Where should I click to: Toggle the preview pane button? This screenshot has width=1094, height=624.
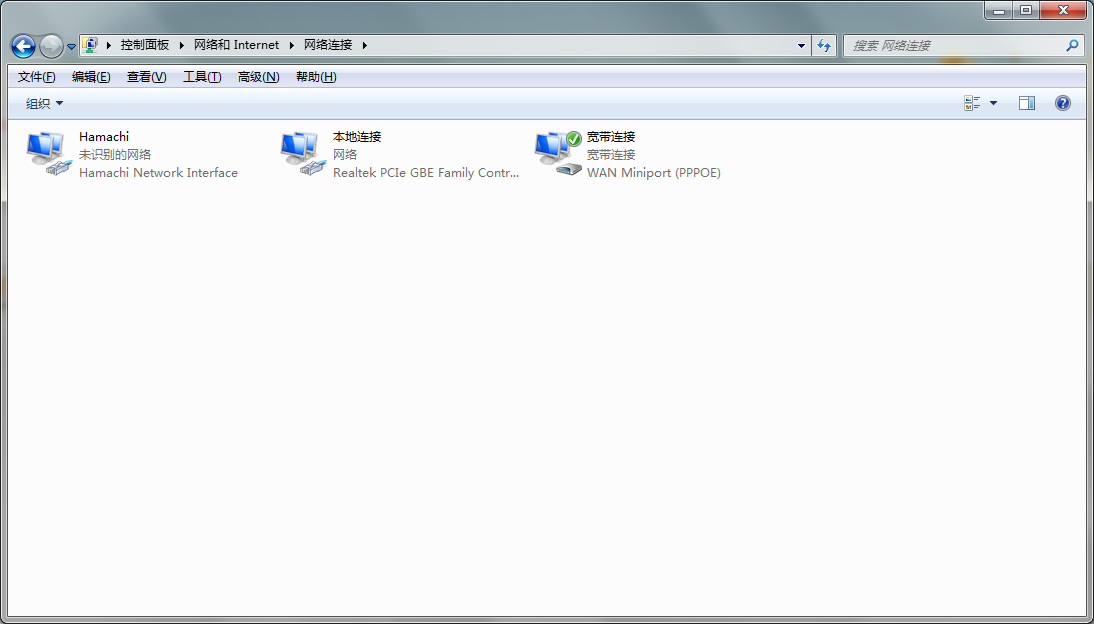(x=1026, y=103)
